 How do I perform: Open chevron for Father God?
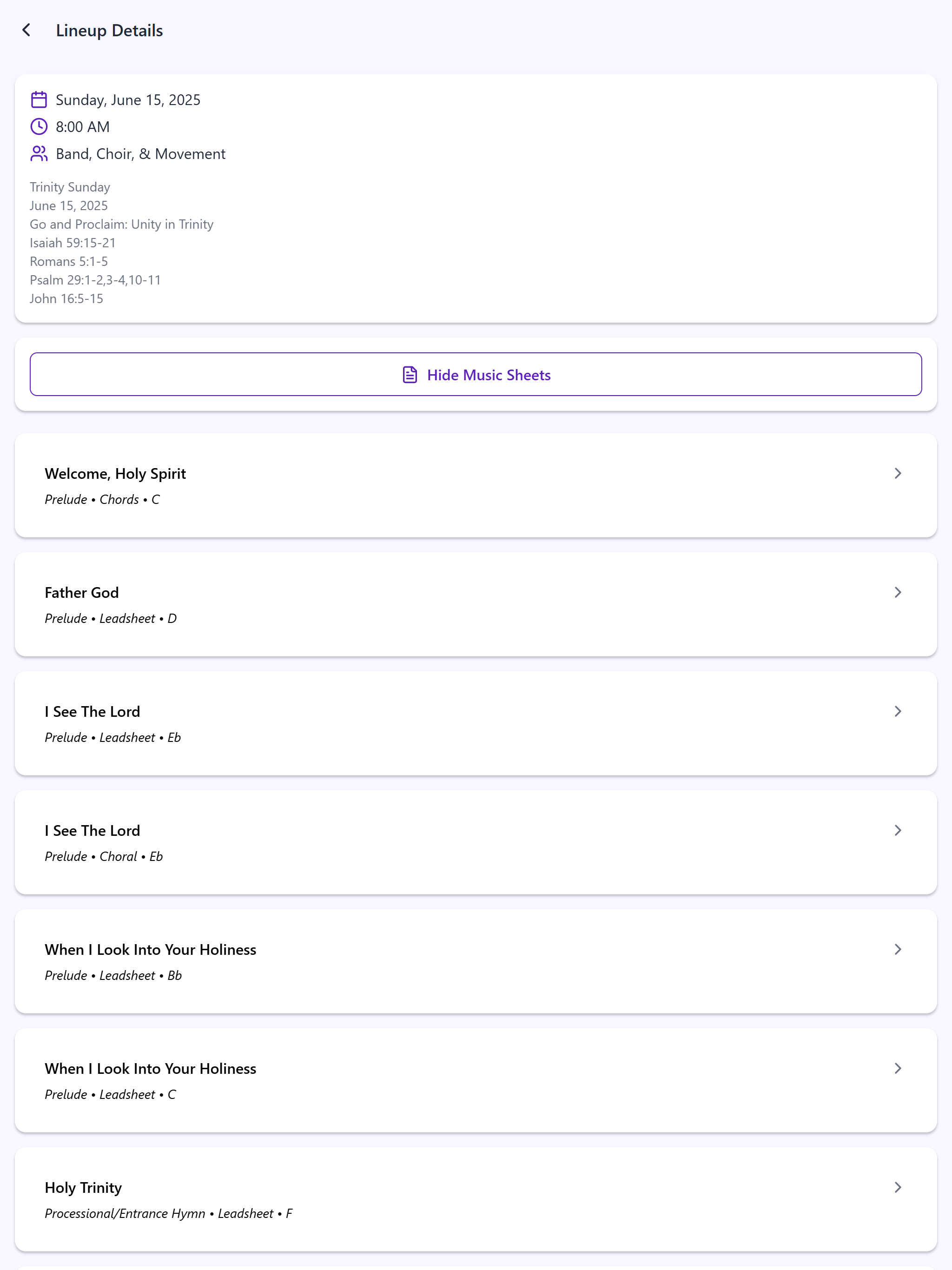[898, 592]
